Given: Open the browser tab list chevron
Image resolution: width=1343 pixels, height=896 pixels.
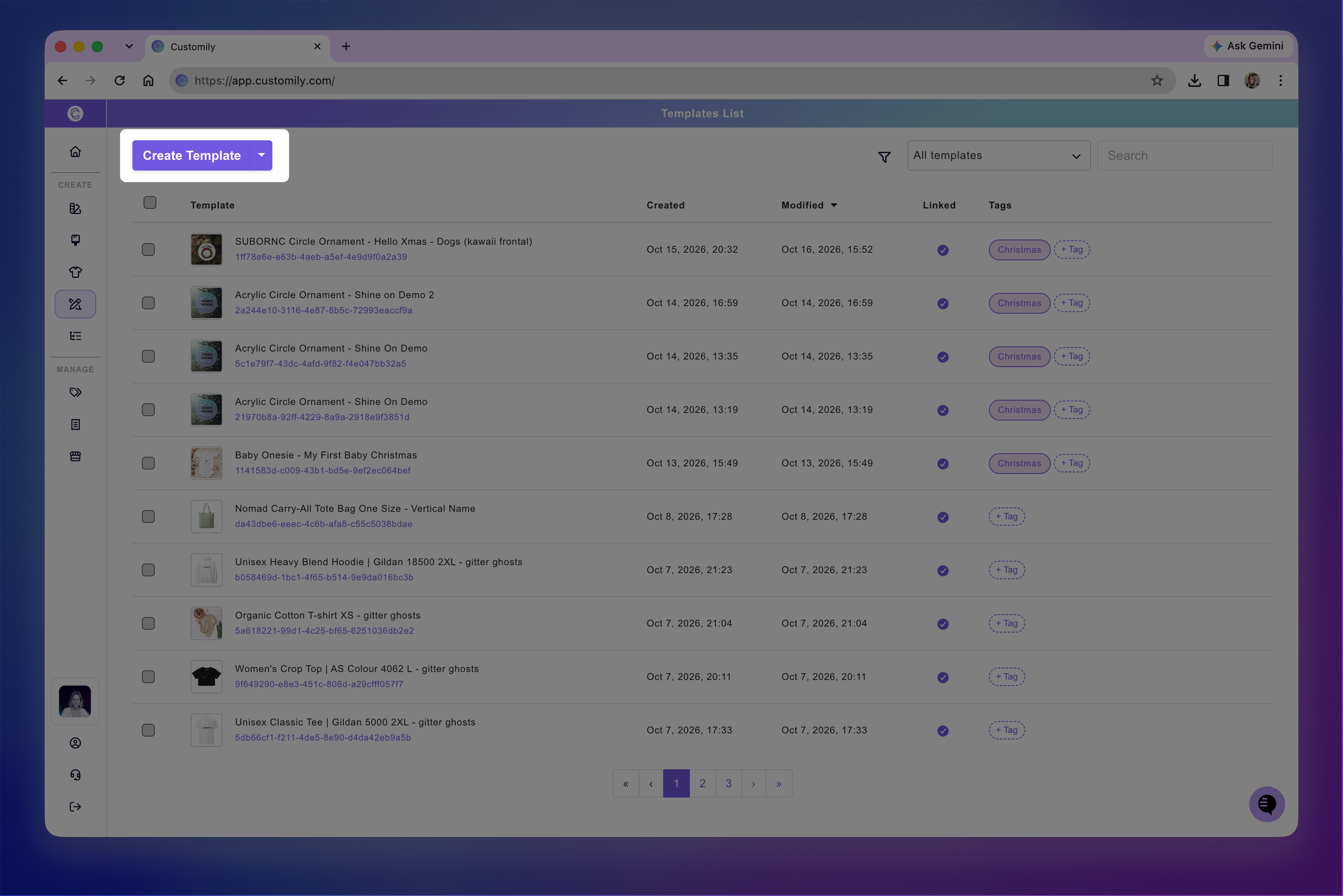Looking at the screenshot, I should tap(129, 46).
